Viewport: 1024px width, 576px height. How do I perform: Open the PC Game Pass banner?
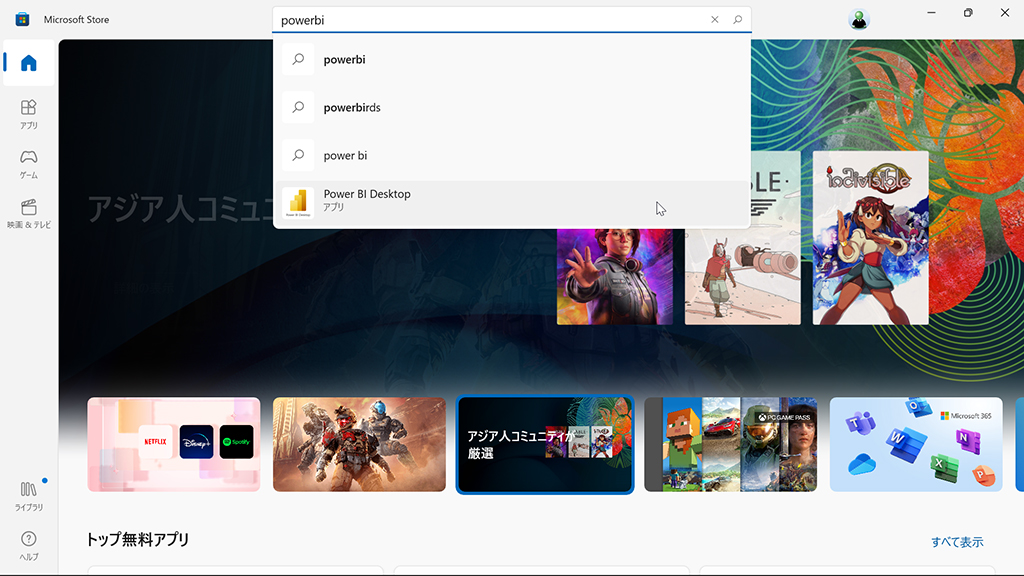pyautogui.click(x=730, y=444)
